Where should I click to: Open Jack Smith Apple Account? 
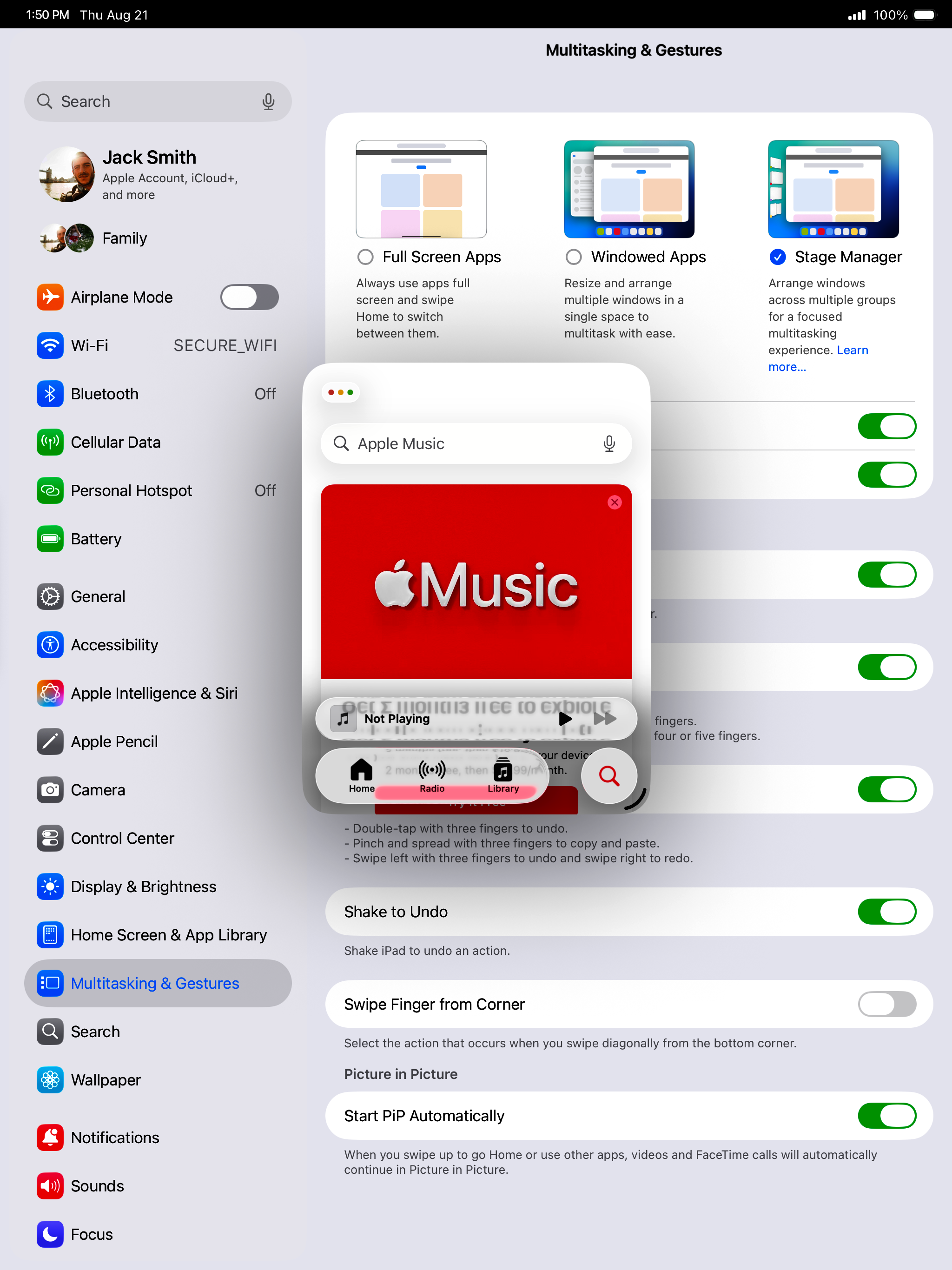coord(158,174)
